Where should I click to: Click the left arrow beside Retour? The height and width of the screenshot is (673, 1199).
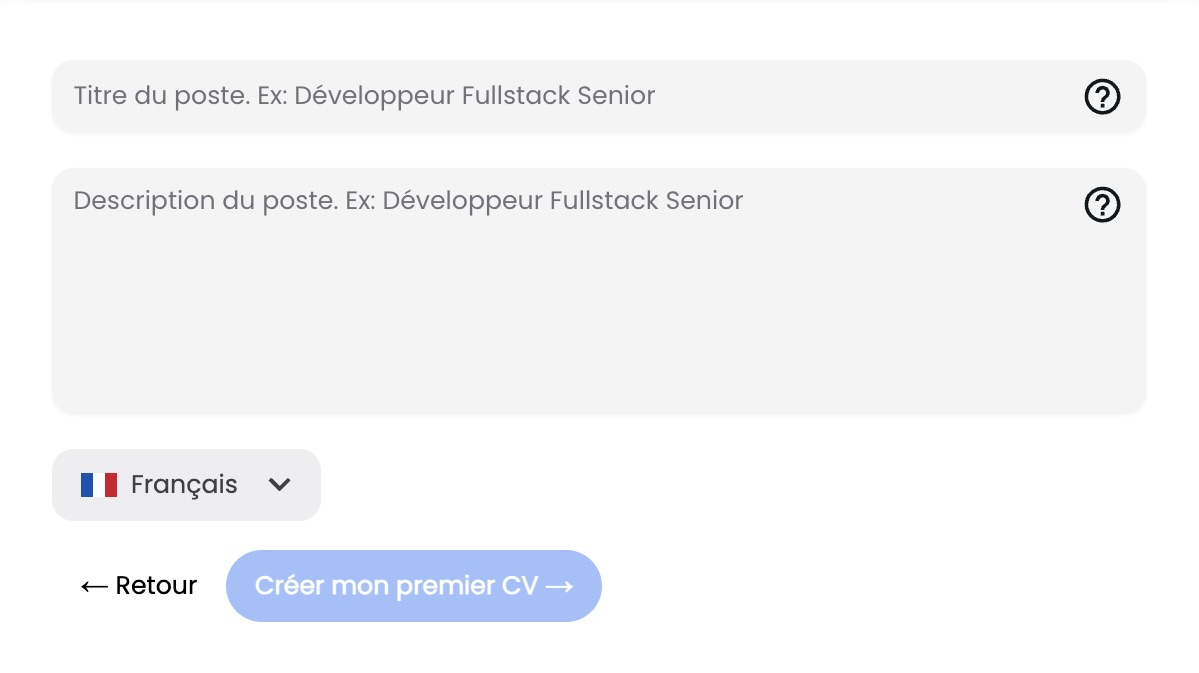94,587
